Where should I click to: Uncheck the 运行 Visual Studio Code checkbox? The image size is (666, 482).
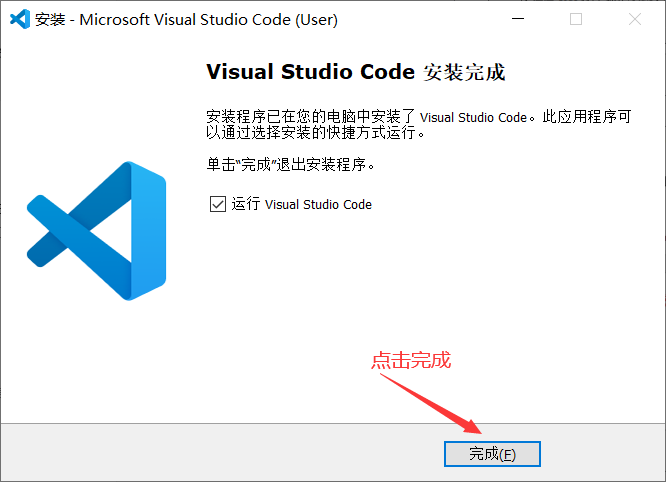click(217, 204)
